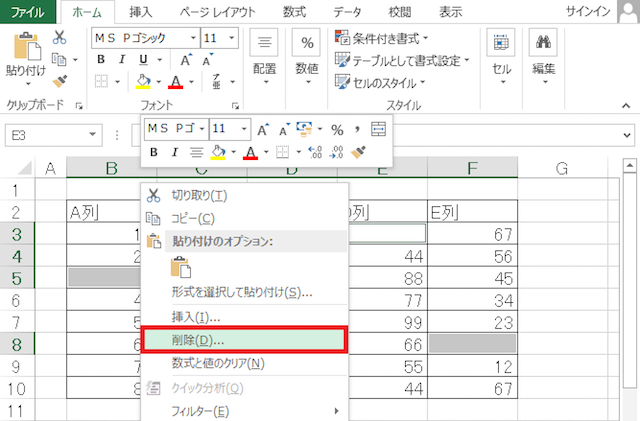The height and width of the screenshot is (421, 640).
Task: Click the Cut scissors icon in ribbon
Action: point(59,37)
